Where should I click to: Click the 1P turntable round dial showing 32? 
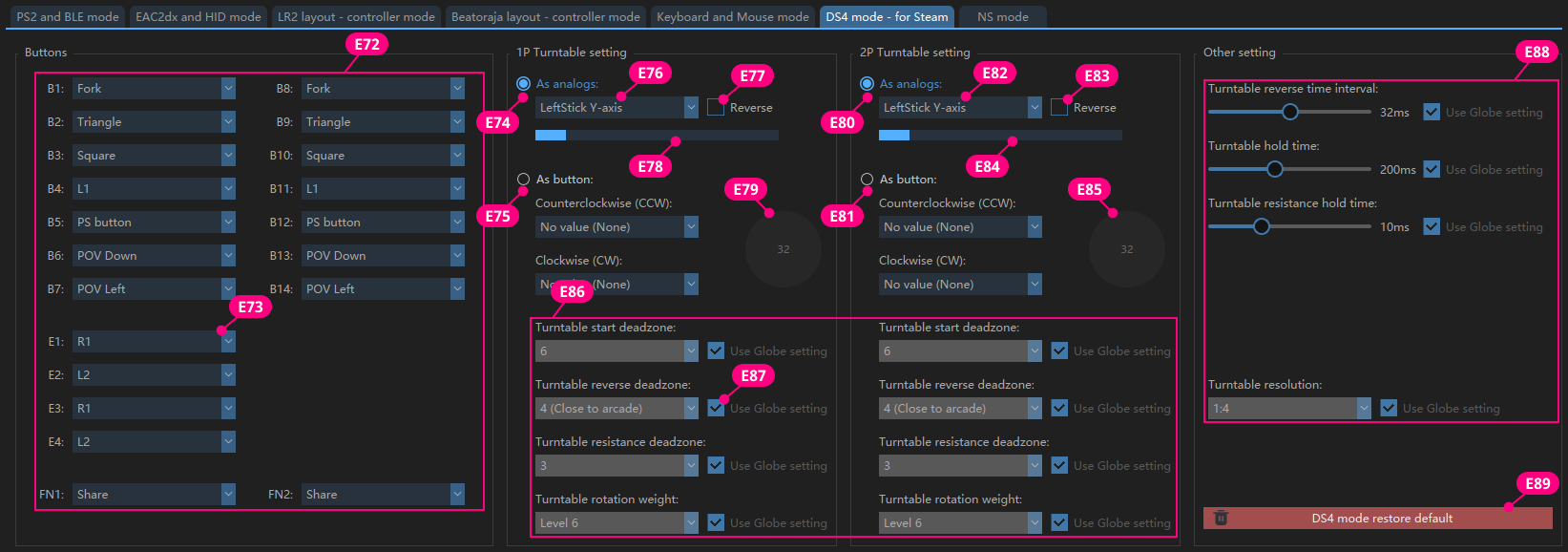(x=783, y=249)
